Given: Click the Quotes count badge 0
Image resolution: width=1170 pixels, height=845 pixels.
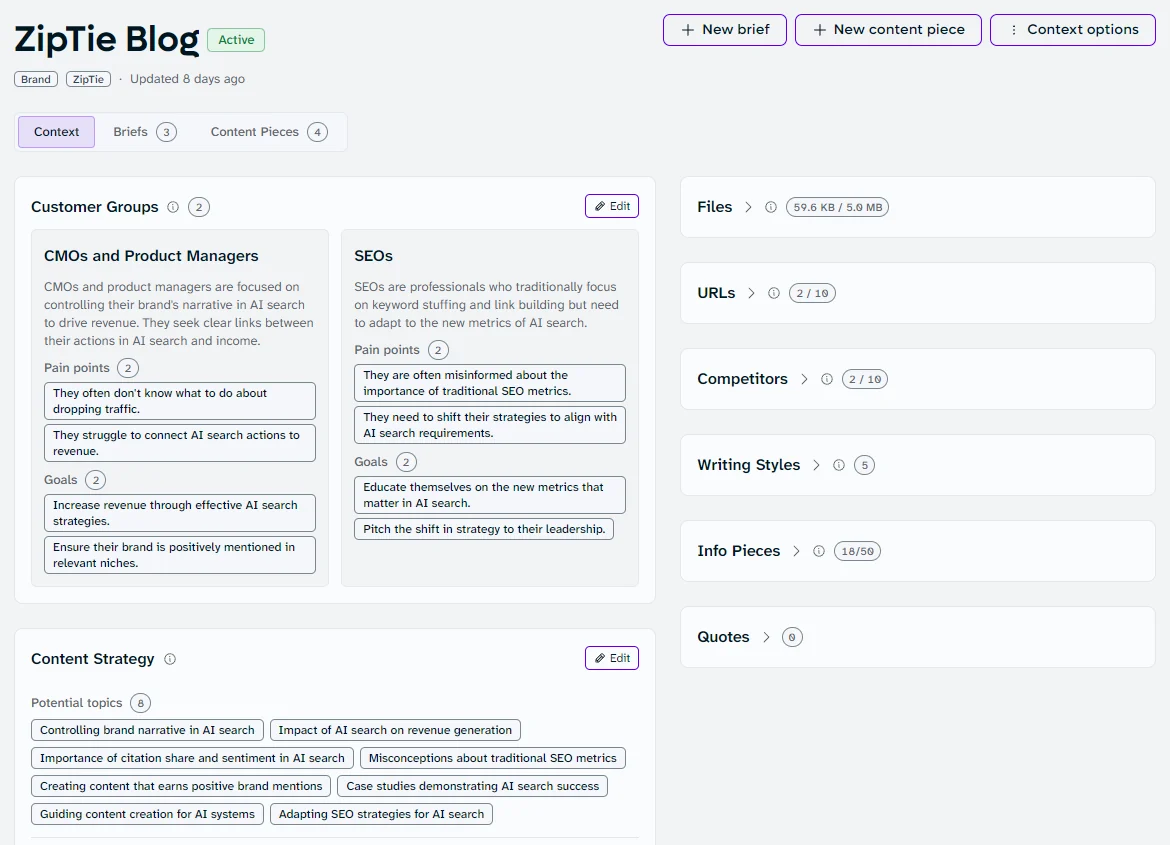Looking at the screenshot, I should (x=792, y=637).
